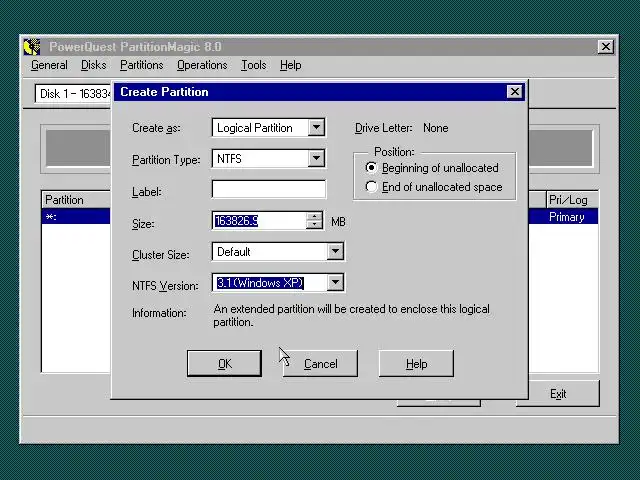Close the PartitionMagic main window
Image resolution: width=640 pixels, height=480 pixels.
pos(606,47)
